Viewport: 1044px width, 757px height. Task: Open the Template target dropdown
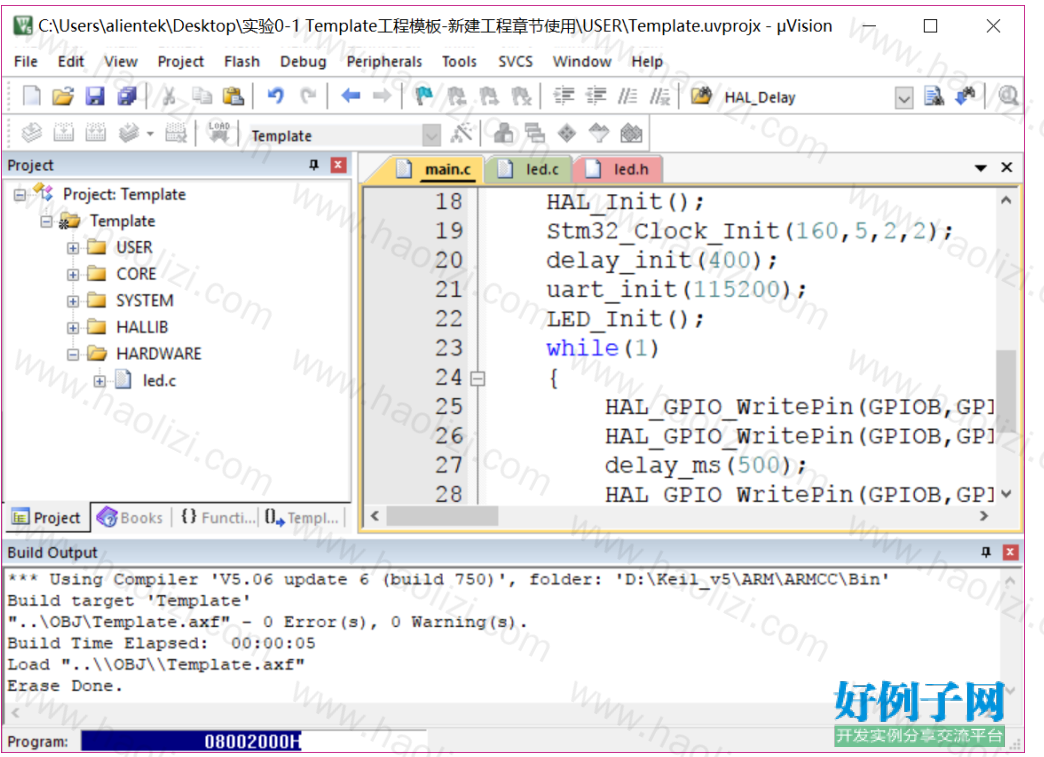coord(431,136)
